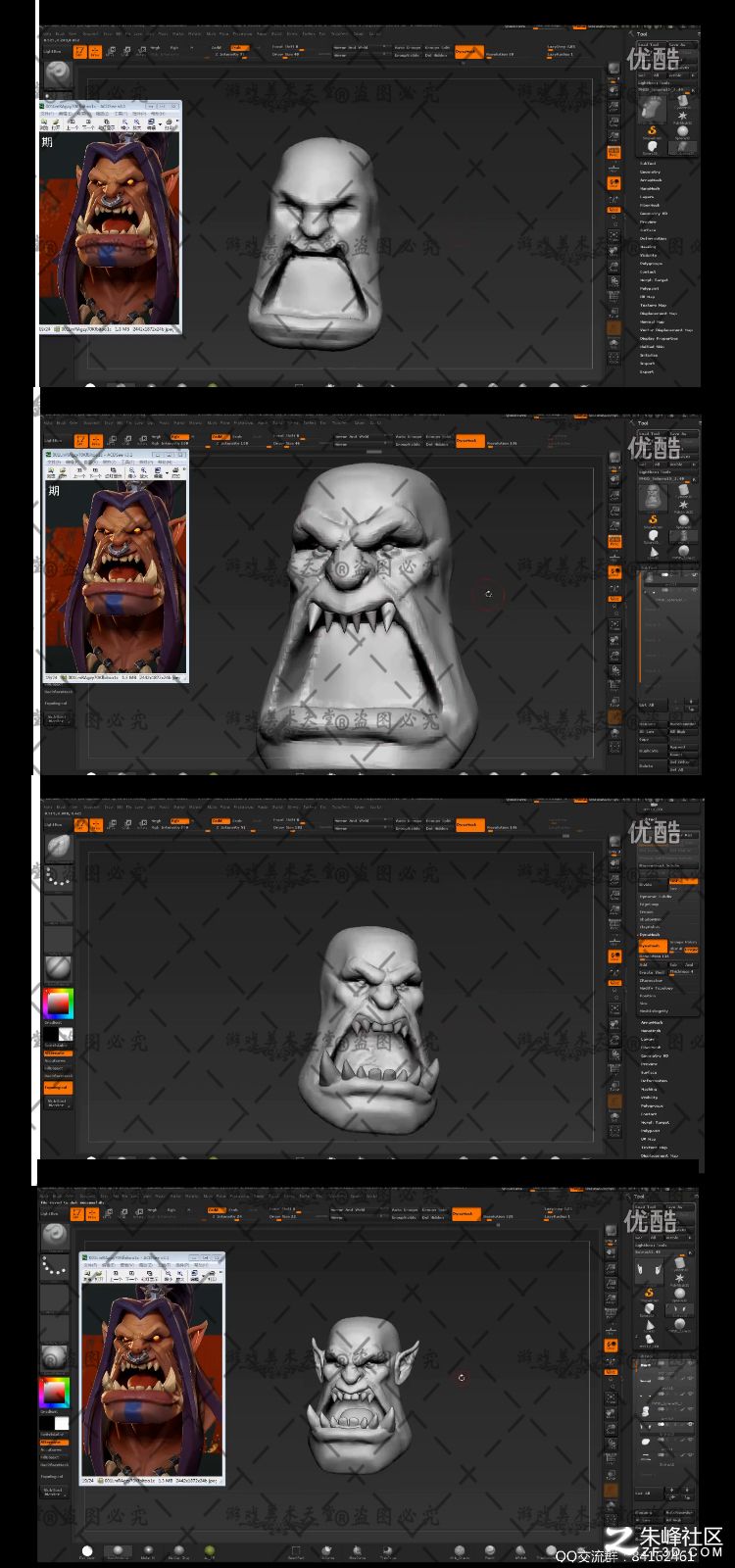Click the orange DynaMesh top-shelf button in the fanged close-up view
735x1568 pixels.
[469, 441]
